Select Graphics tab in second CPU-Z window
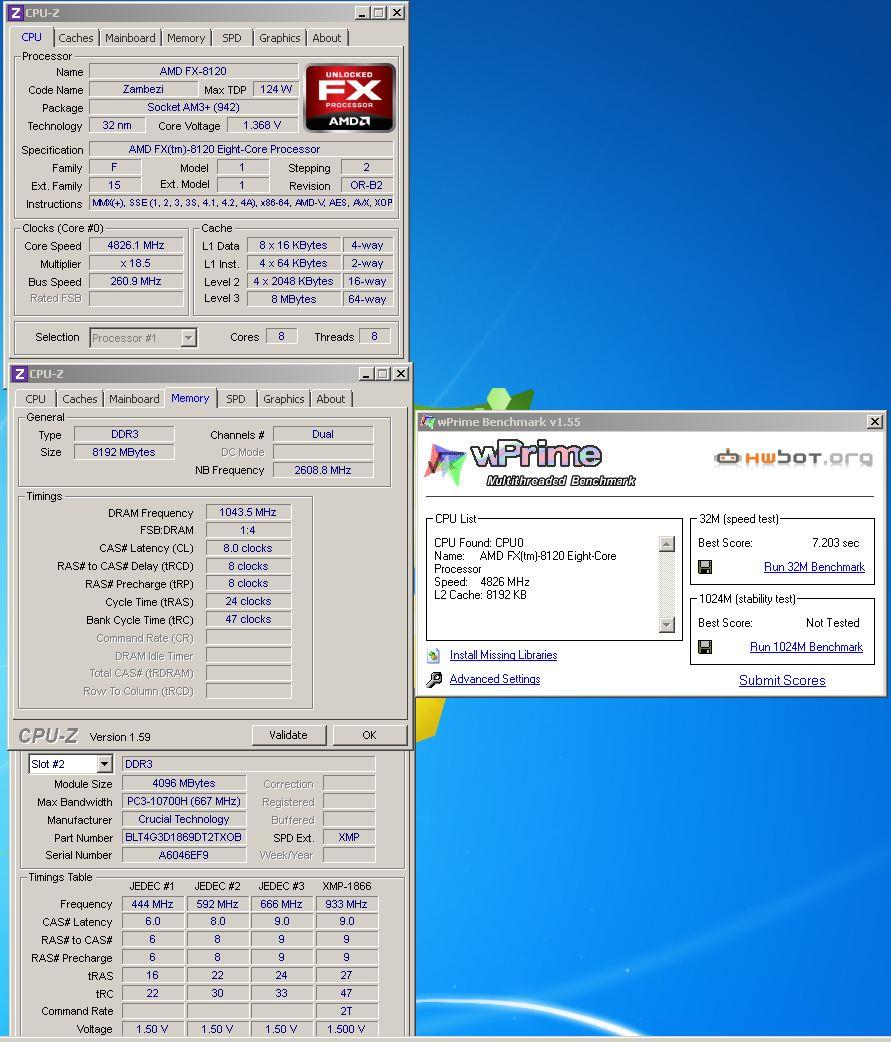Image resolution: width=891 pixels, height=1042 pixels. tap(284, 399)
